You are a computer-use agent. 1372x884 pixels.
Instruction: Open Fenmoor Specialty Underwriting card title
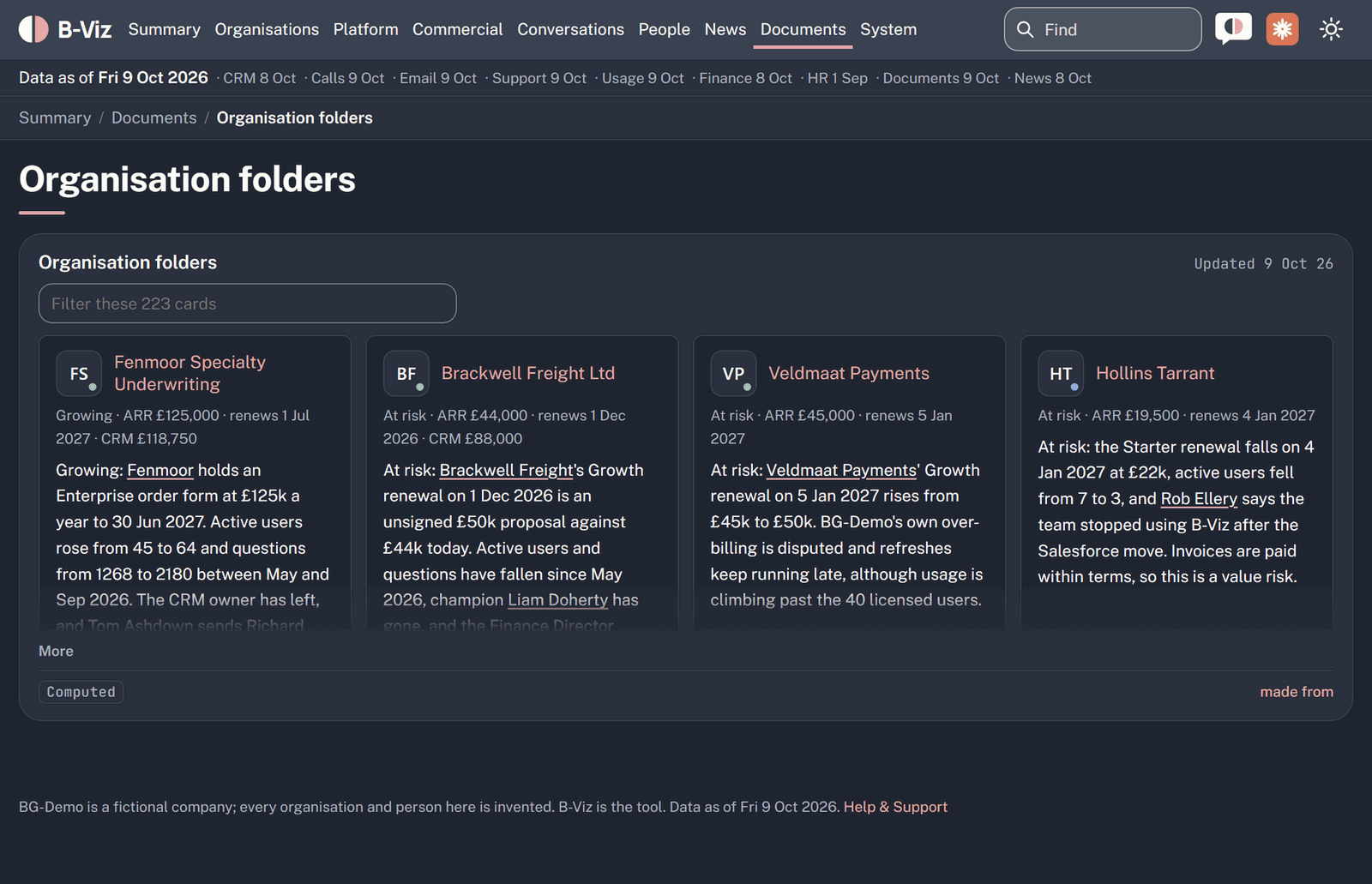[190, 373]
